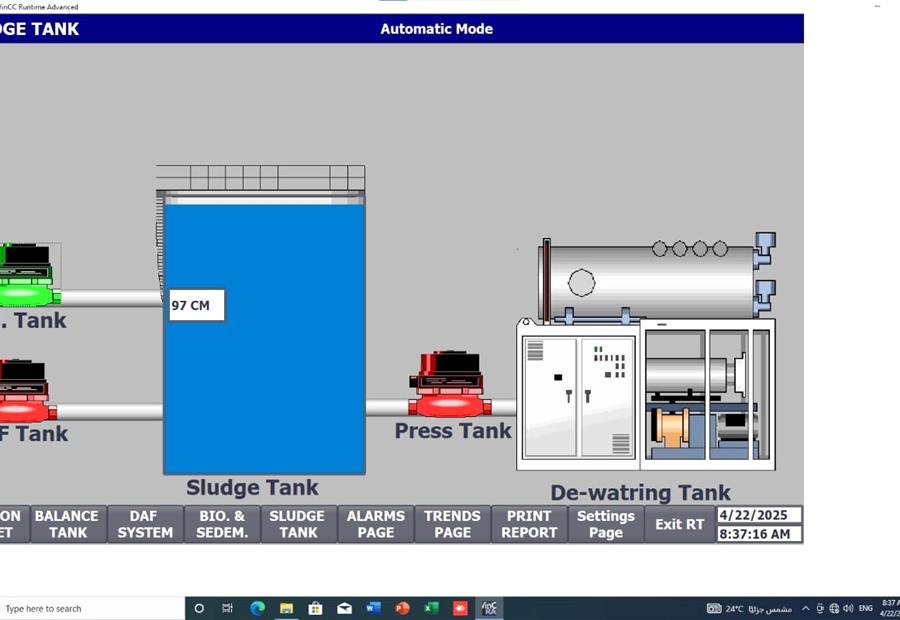Click the Press Tank label
Viewport: 900px width, 620px height.
452,431
